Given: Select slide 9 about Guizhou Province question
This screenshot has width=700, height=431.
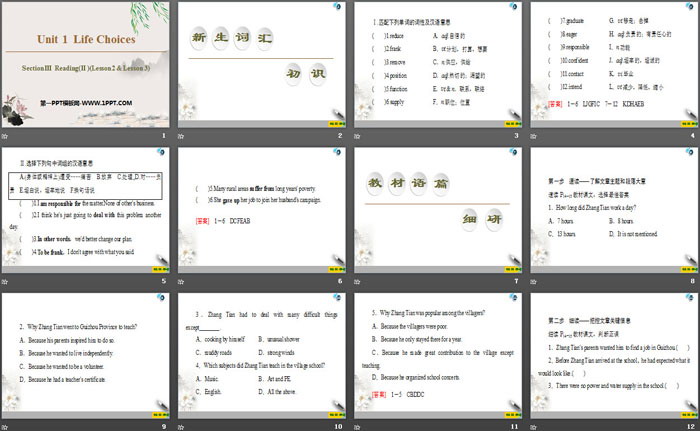Looking at the screenshot, I should click(x=86, y=356).
